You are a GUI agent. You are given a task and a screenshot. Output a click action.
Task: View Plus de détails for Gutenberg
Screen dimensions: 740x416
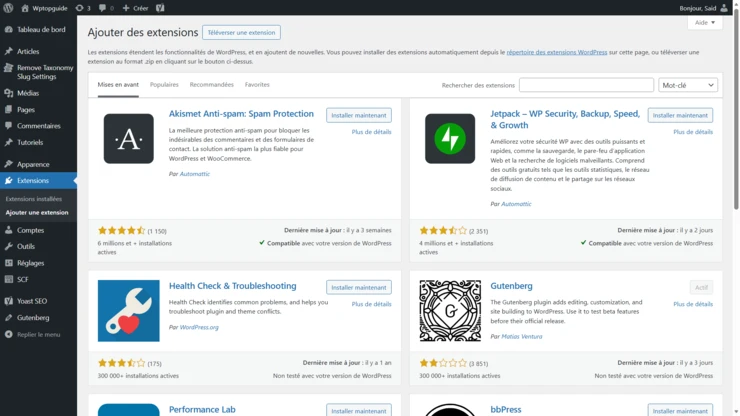coord(693,304)
